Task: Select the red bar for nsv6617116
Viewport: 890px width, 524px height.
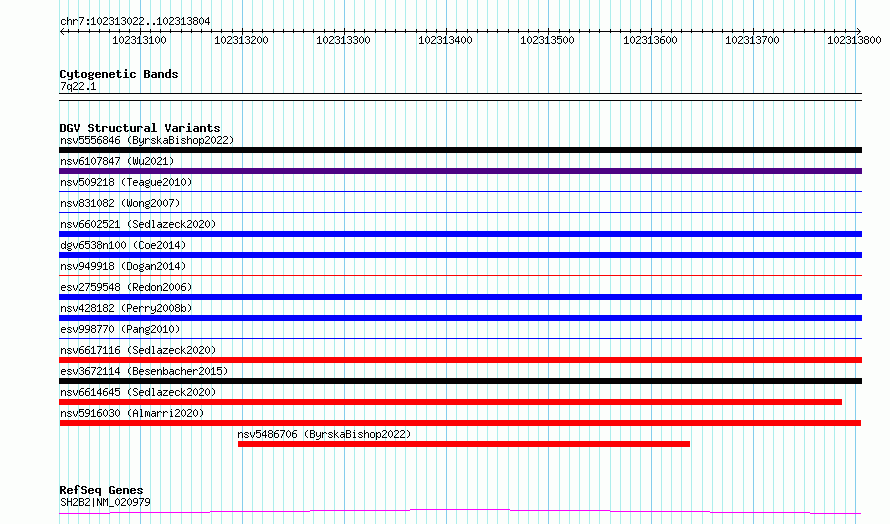Action: click(x=460, y=360)
